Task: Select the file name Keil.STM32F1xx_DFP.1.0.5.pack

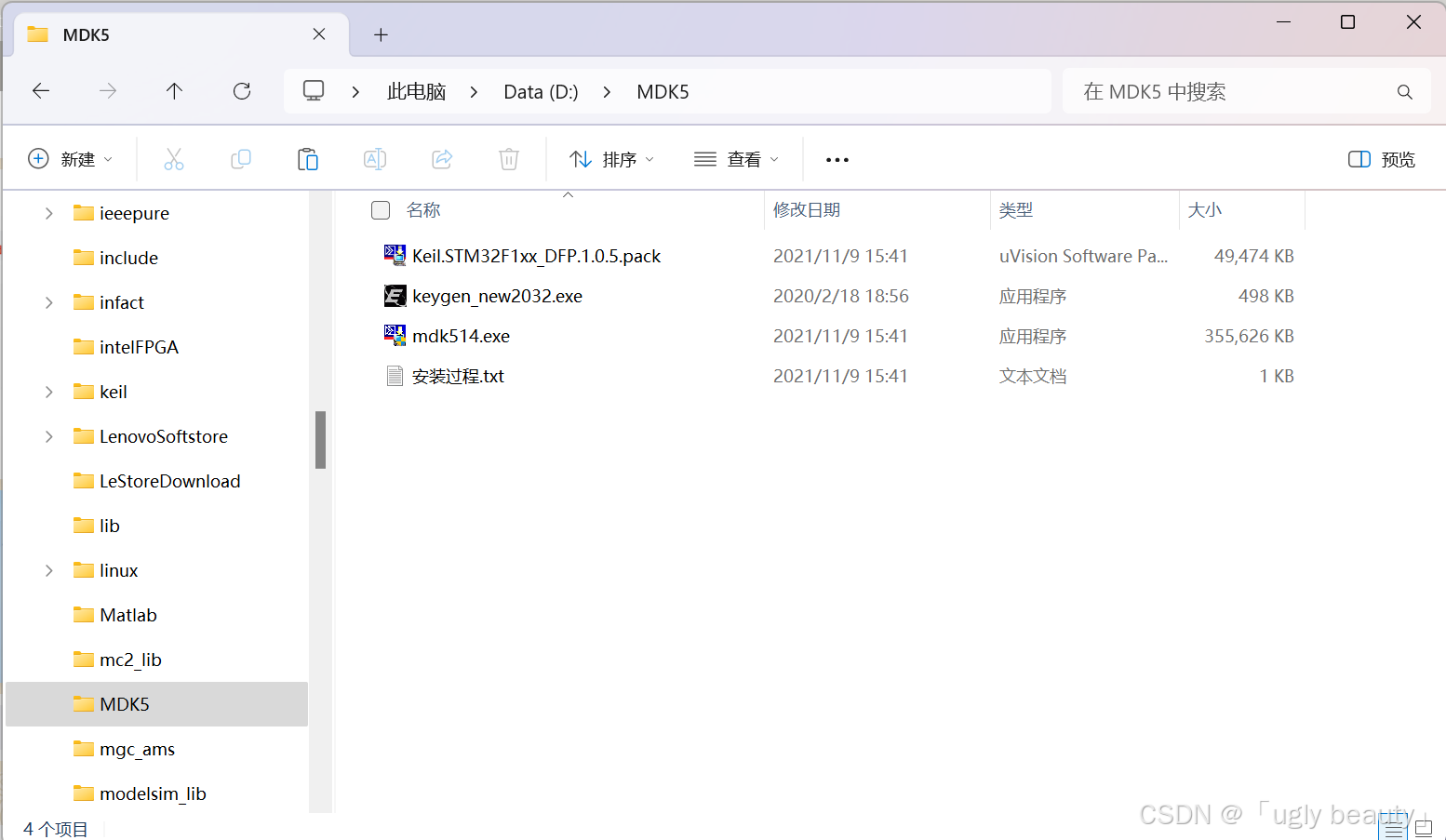Action: tap(536, 256)
